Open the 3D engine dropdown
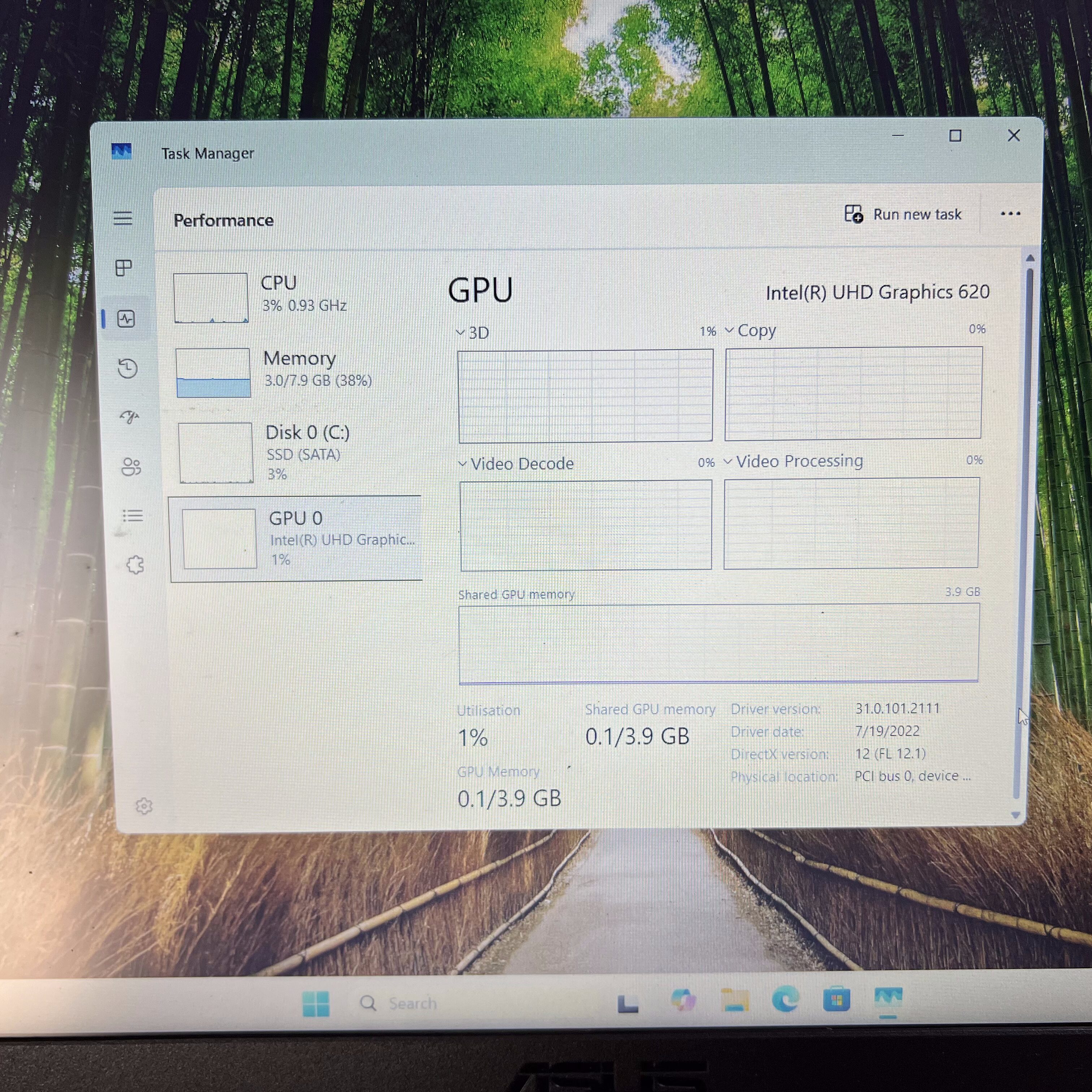The image size is (1092, 1092). click(473, 332)
